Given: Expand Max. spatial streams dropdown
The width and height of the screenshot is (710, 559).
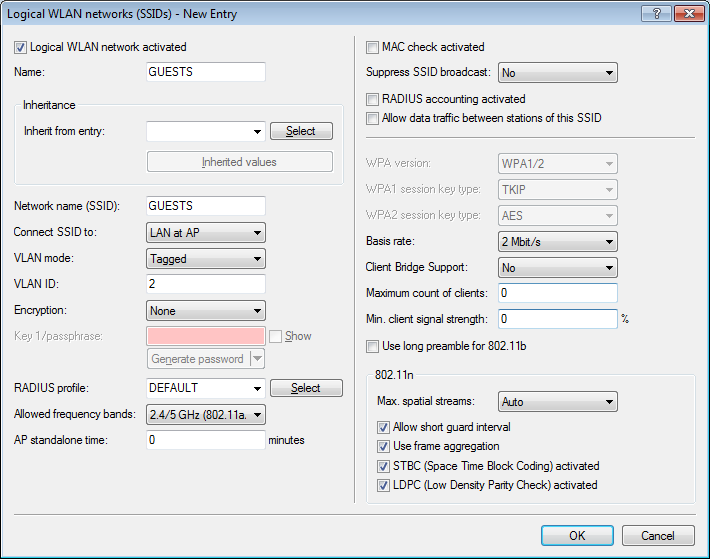Looking at the screenshot, I should coord(557,403).
